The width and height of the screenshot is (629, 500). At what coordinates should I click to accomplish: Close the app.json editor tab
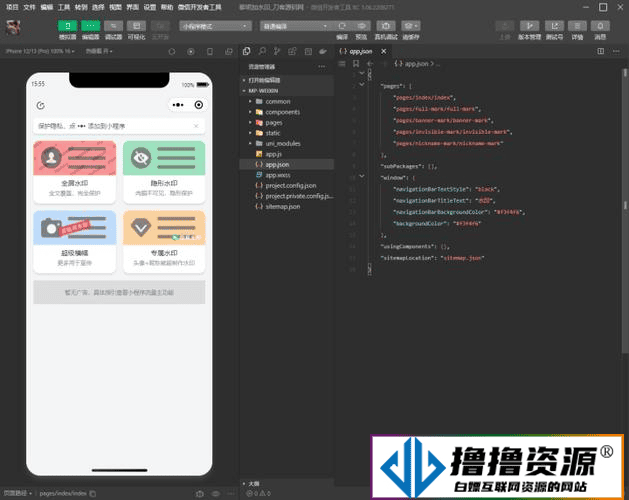(x=383, y=51)
